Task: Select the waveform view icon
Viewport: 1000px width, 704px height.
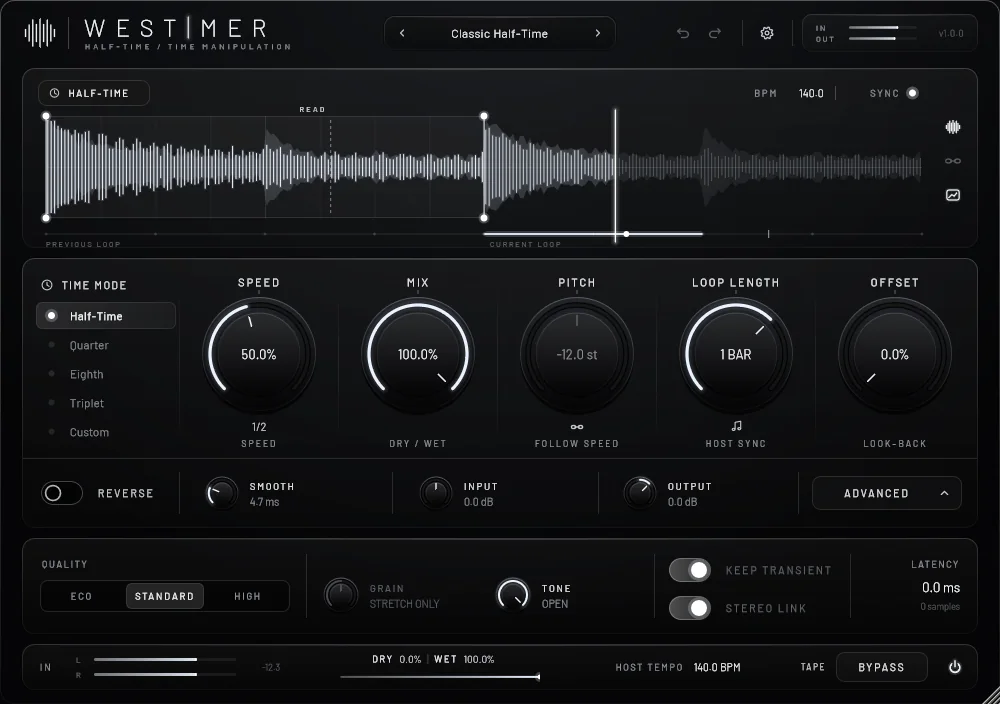Action: pyautogui.click(x=952, y=127)
